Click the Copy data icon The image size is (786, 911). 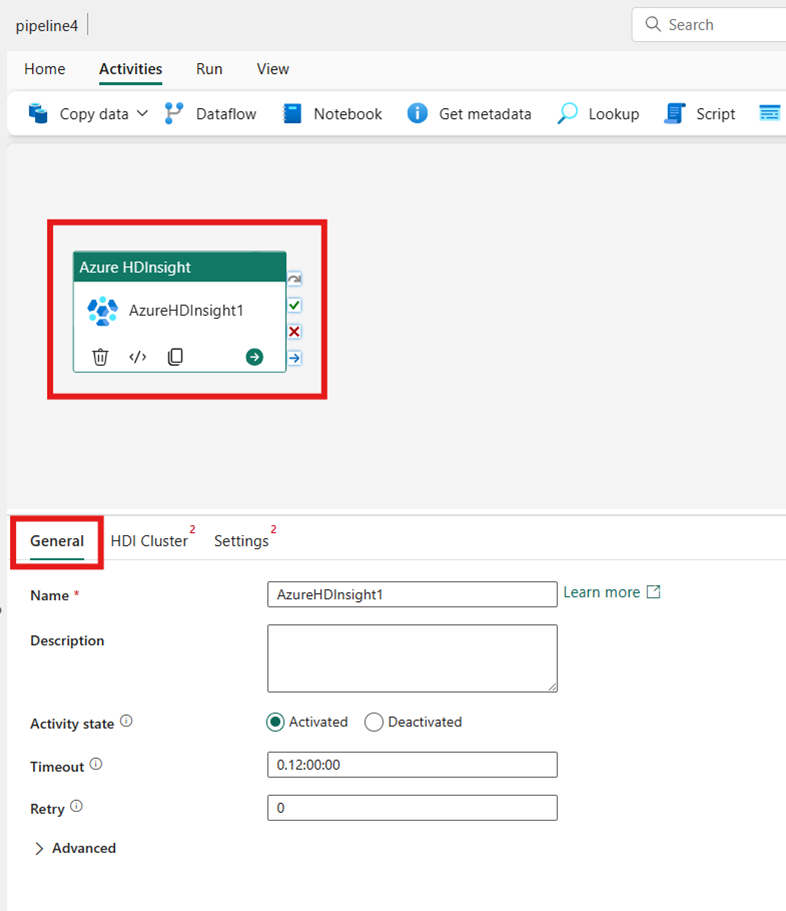tap(38, 113)
